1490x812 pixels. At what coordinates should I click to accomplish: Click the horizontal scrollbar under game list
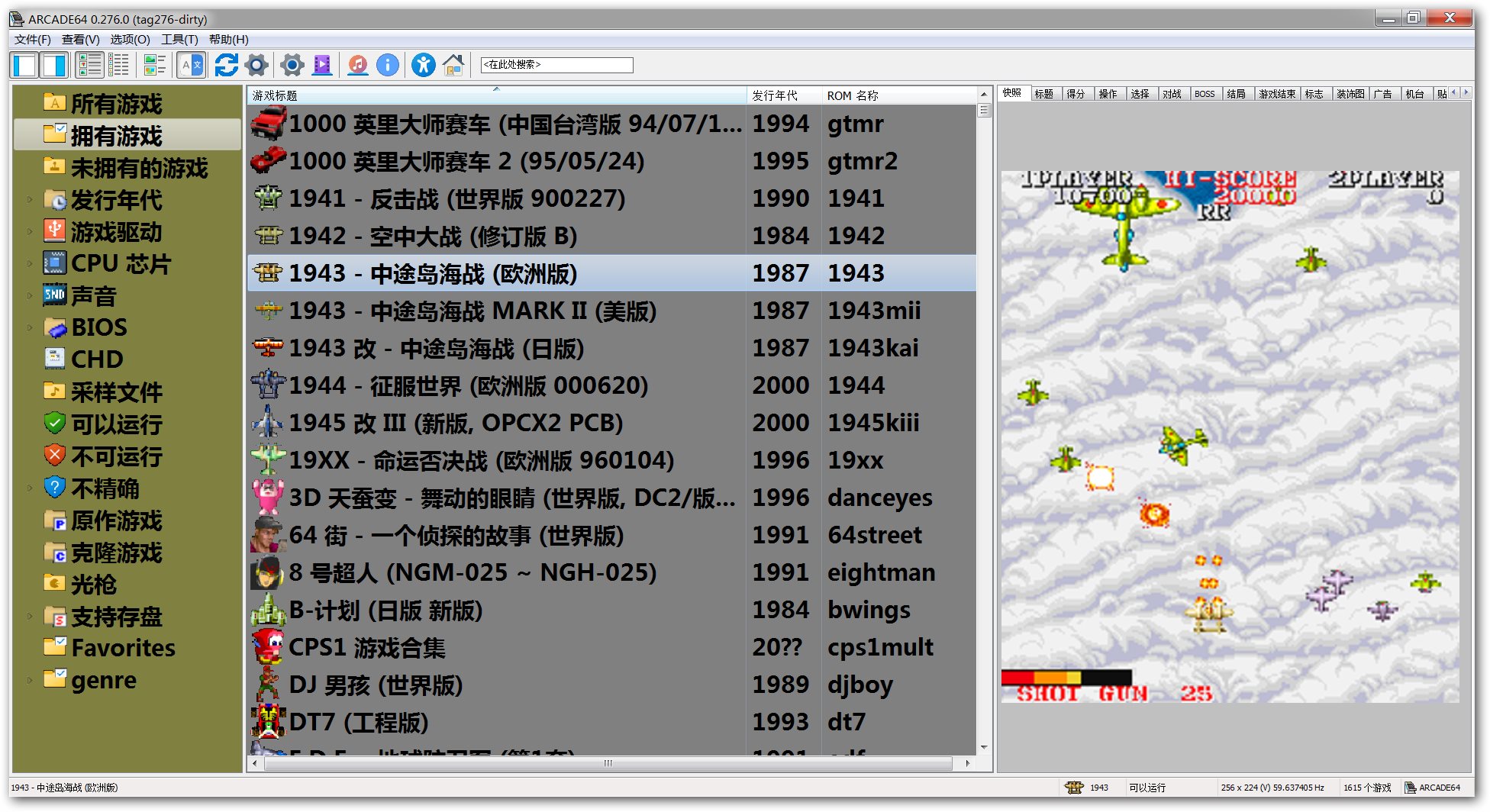click(608, 763)
